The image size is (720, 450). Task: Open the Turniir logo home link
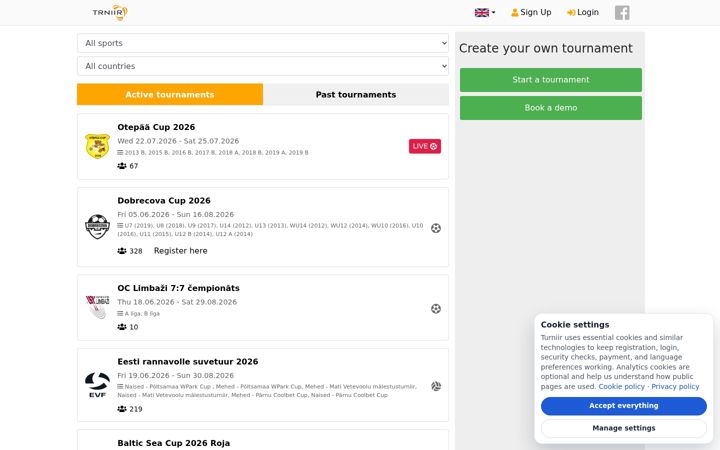pyautogui.click(x=110, y=12)
